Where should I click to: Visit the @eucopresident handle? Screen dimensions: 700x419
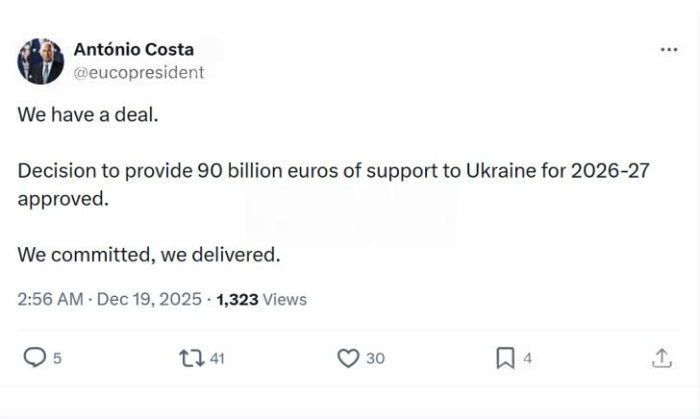point(139,72)
